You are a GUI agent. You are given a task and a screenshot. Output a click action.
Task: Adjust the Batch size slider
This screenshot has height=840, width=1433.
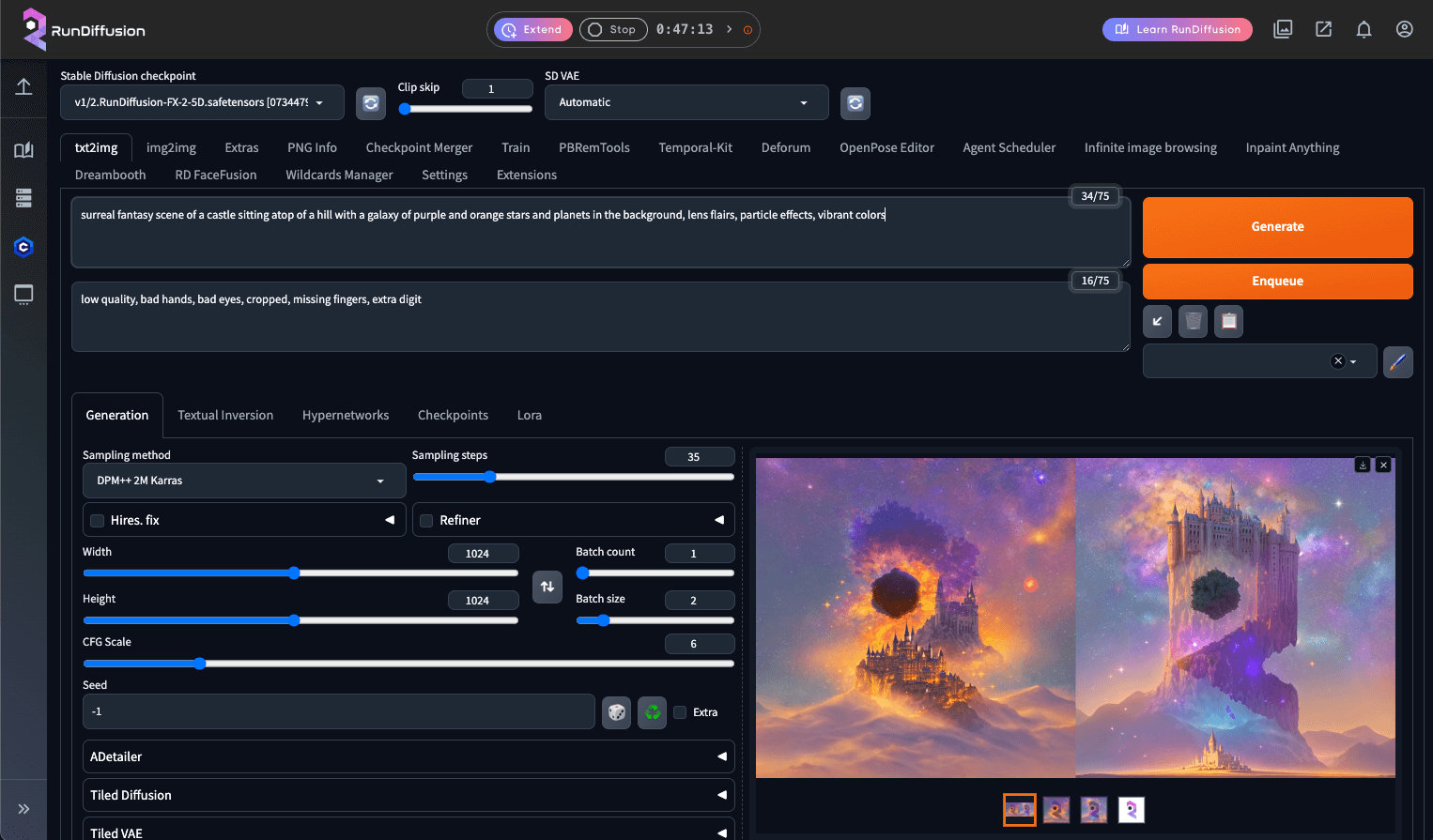tap(655, 620)
